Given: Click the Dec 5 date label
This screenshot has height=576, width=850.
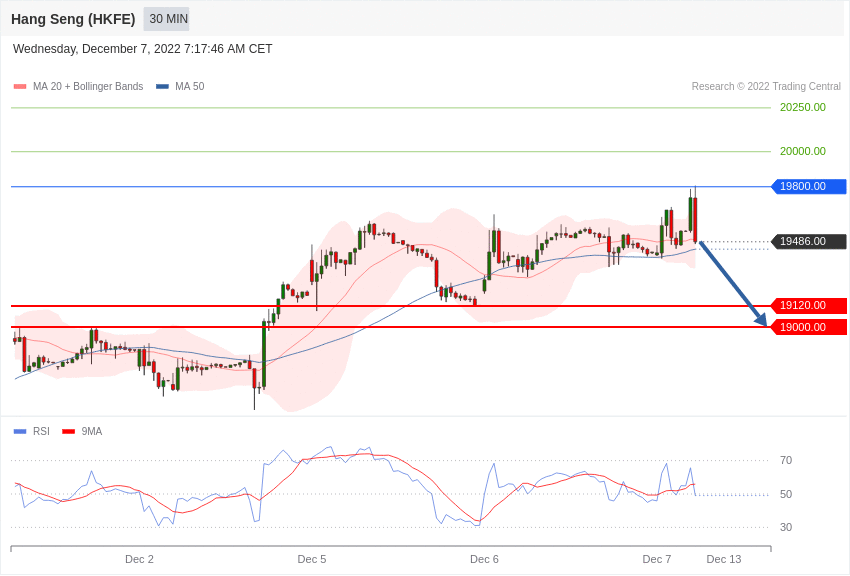Looking at the screenshot, I should (312, 559).
